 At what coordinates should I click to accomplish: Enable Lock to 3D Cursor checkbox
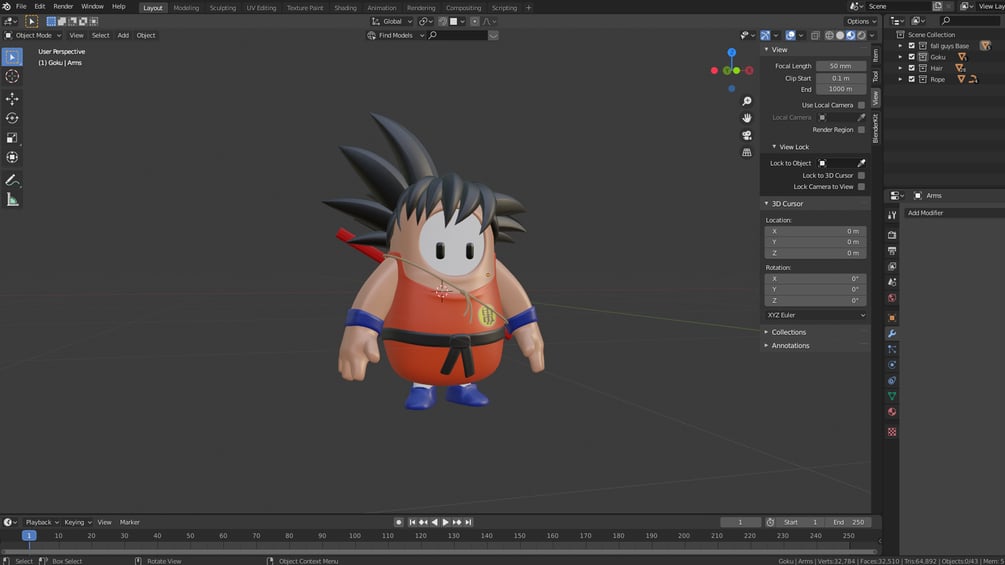tap(861, 176)
